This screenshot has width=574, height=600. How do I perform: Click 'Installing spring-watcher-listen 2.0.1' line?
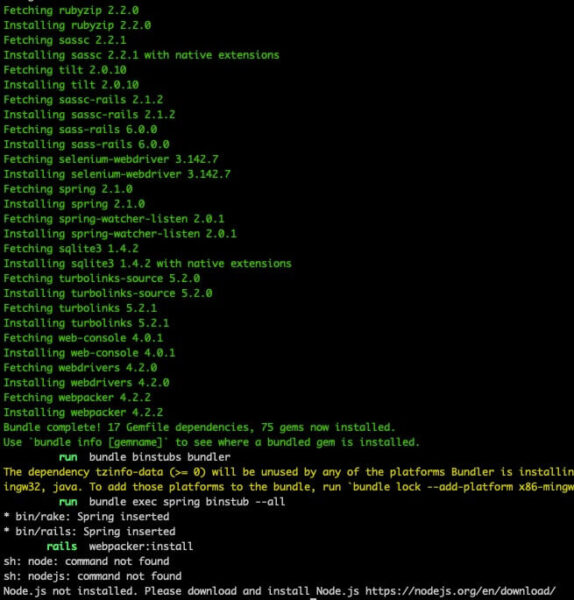coord(120,234)
